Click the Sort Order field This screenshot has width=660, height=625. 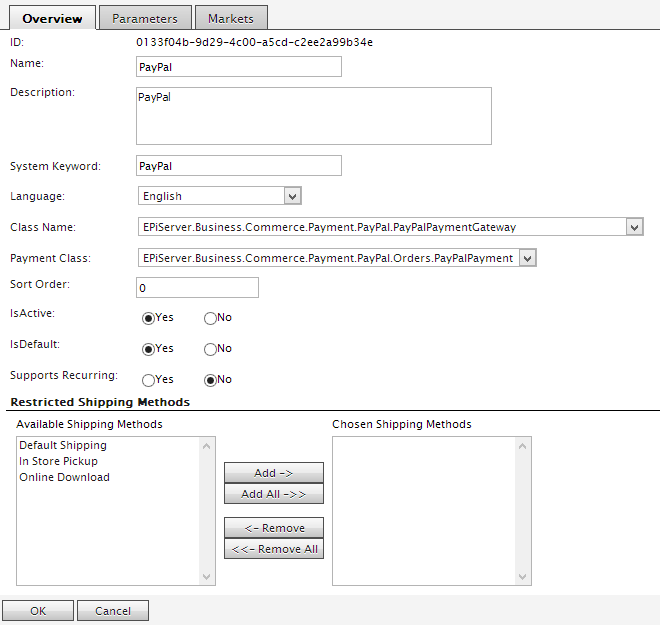tap(197, 288)
